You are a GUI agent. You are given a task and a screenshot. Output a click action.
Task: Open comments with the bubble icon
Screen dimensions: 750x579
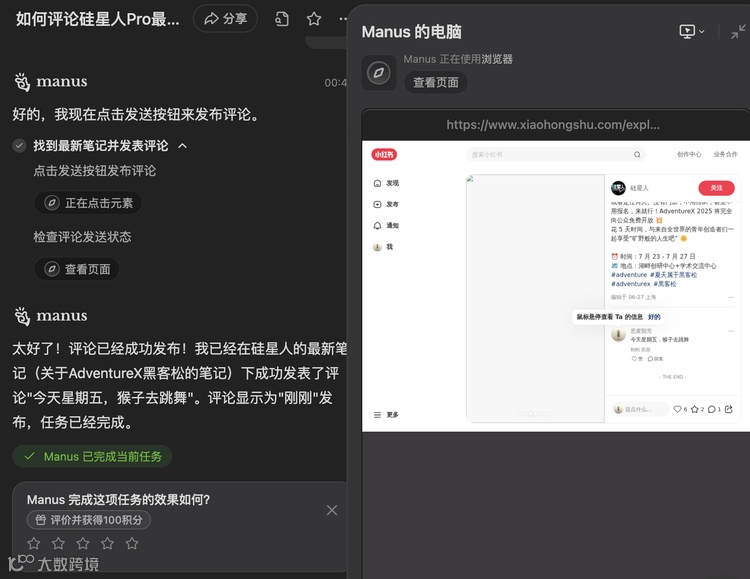click(714, 409)
